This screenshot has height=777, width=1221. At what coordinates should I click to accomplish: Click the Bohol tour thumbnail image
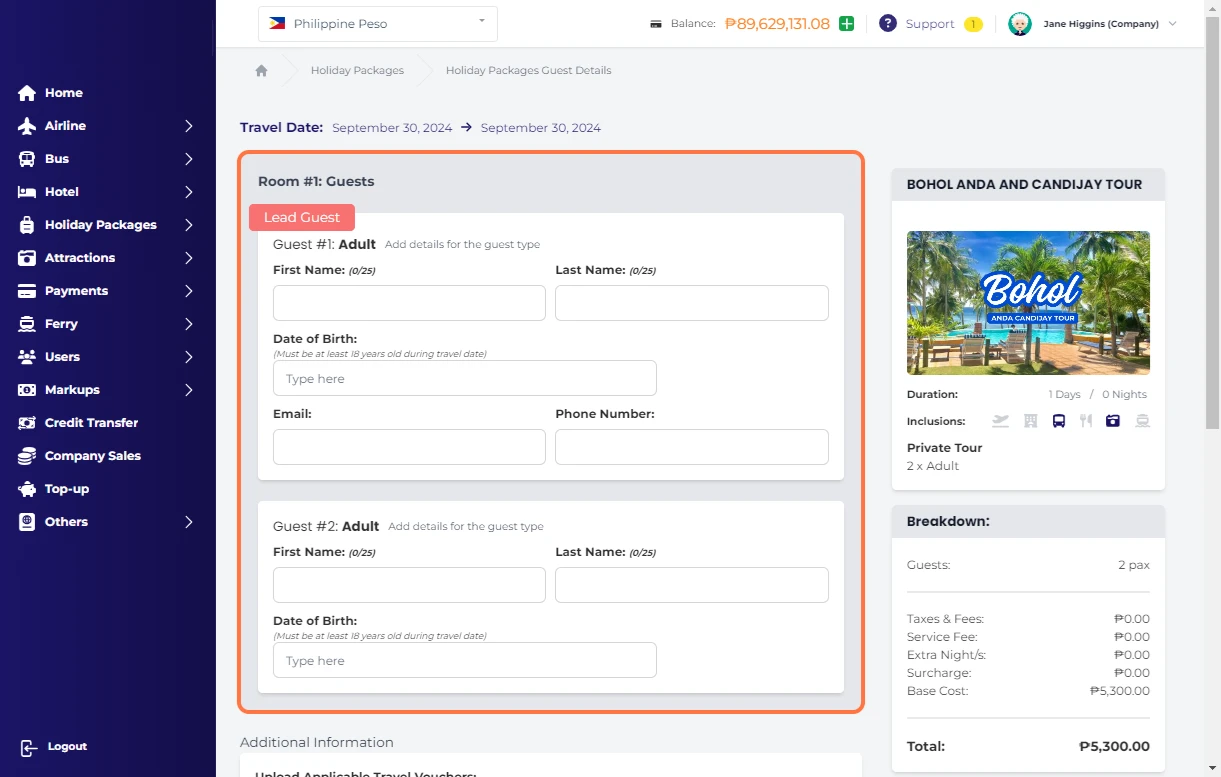(x=1028, y=302)
